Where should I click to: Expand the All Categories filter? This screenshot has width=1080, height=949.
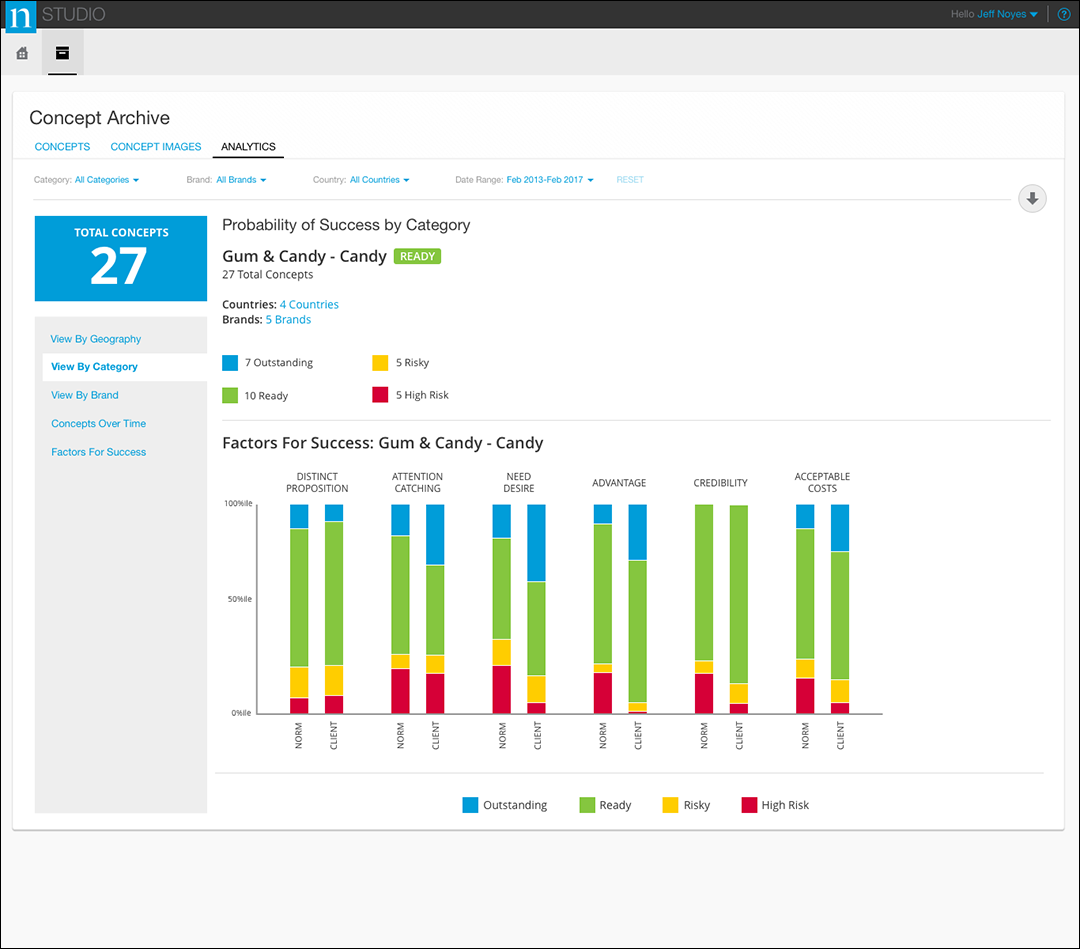pyautogui.click(x=107, y=180)
